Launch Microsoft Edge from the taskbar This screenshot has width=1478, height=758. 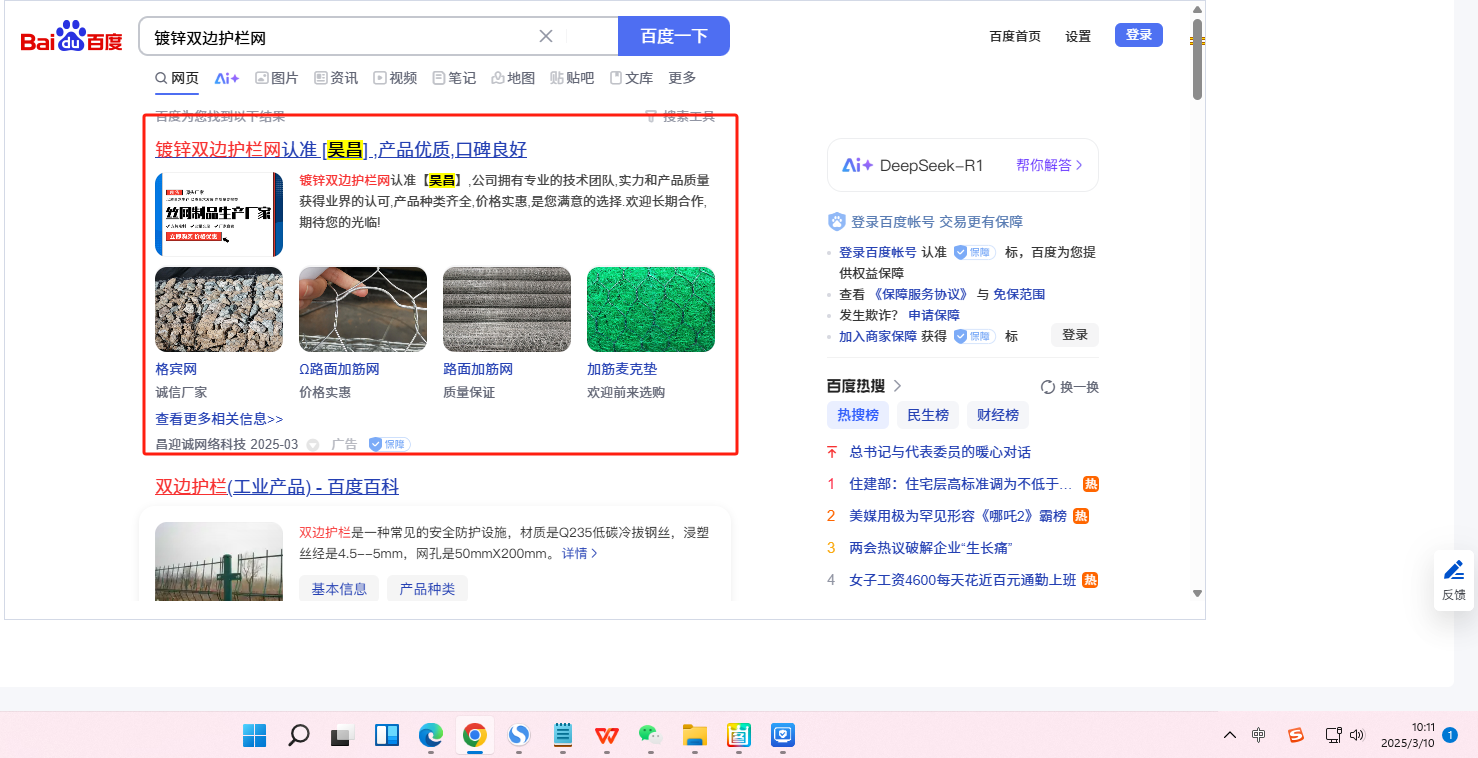click(431, 735)
